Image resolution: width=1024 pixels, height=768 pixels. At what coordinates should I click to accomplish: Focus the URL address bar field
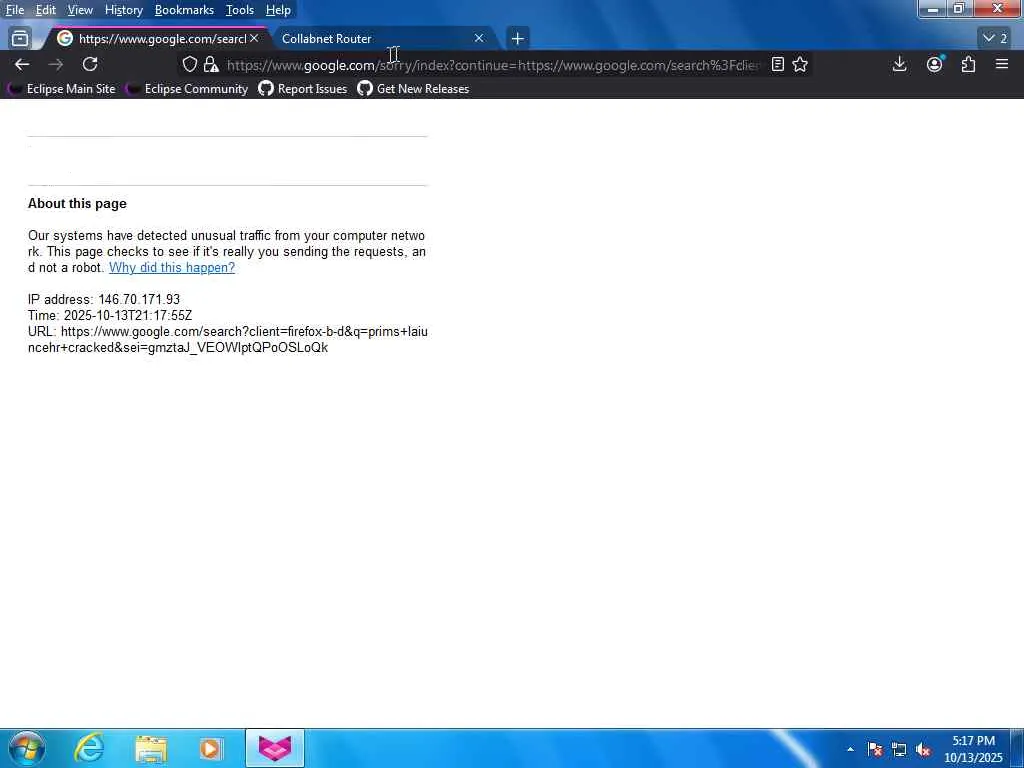point(493,65)
